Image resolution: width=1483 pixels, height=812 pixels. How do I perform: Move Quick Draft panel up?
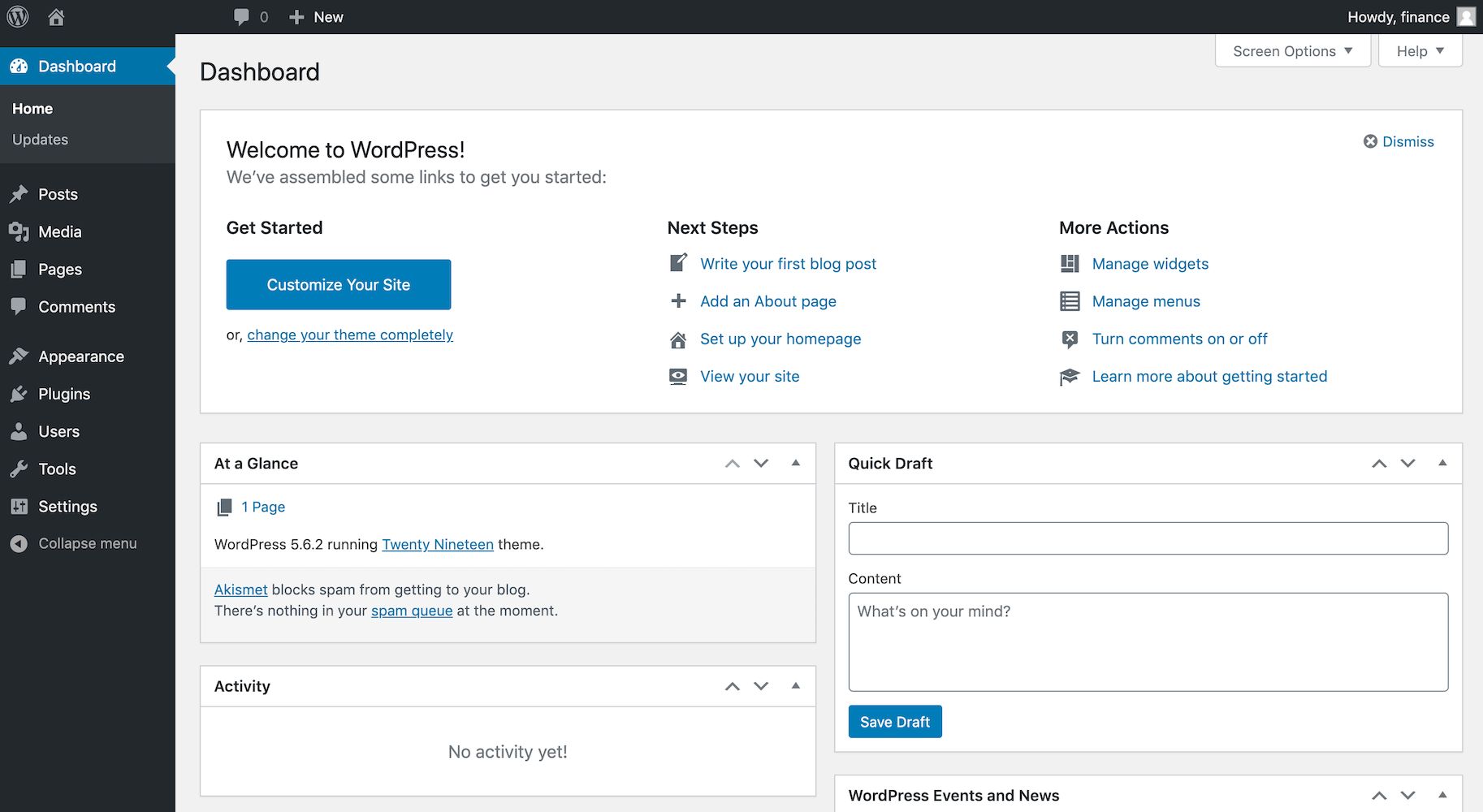click(x=1379, y=464)
